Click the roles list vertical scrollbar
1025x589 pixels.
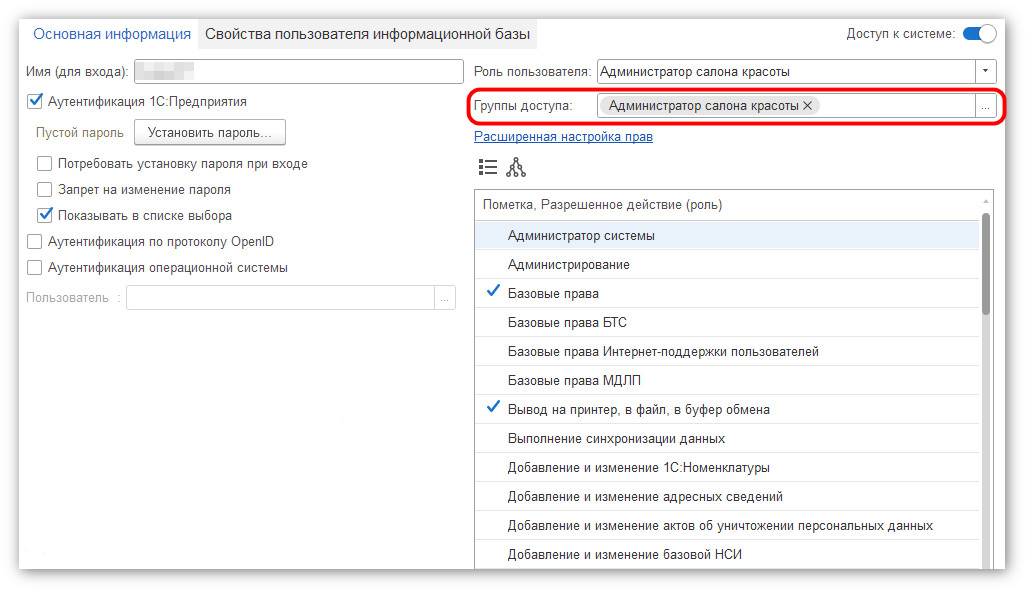(x=986, y=264)
